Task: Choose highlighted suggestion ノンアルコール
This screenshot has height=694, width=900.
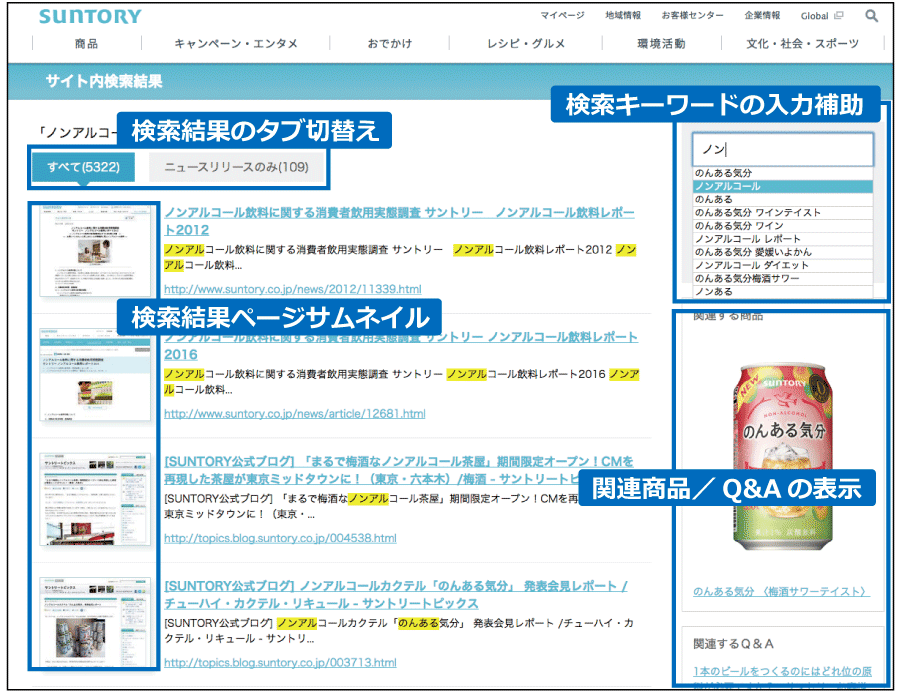Action: pyautogui.click(x=783, y=186)
